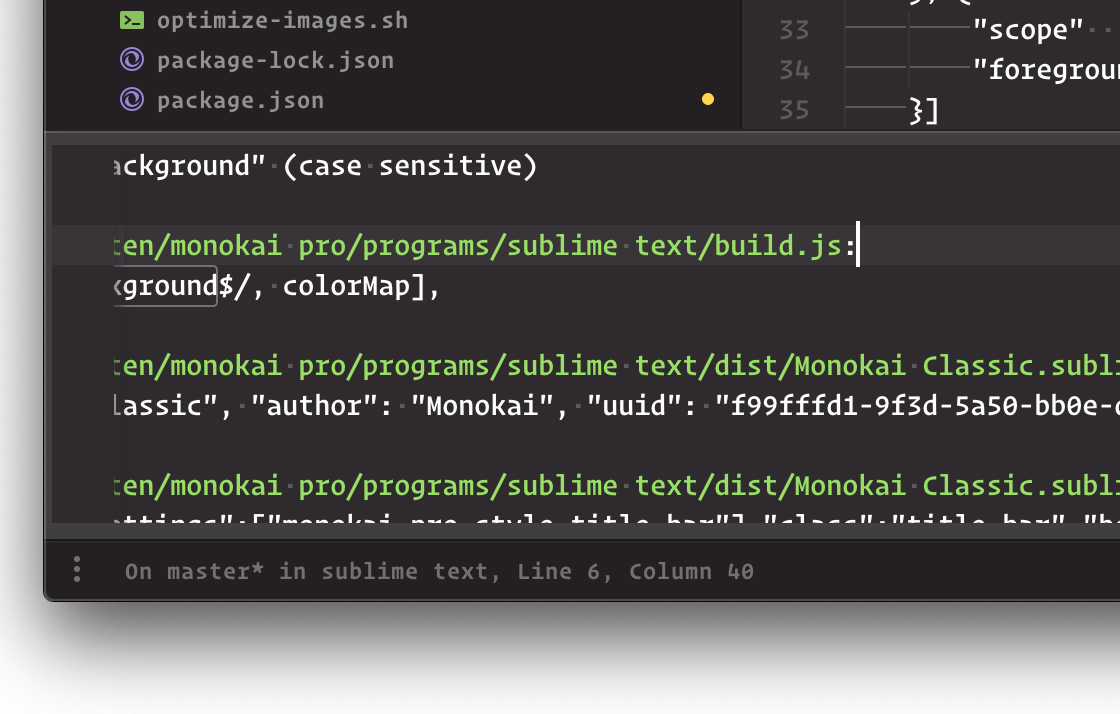Open optimize-images.sh in the sidebar

coord(282,20)
